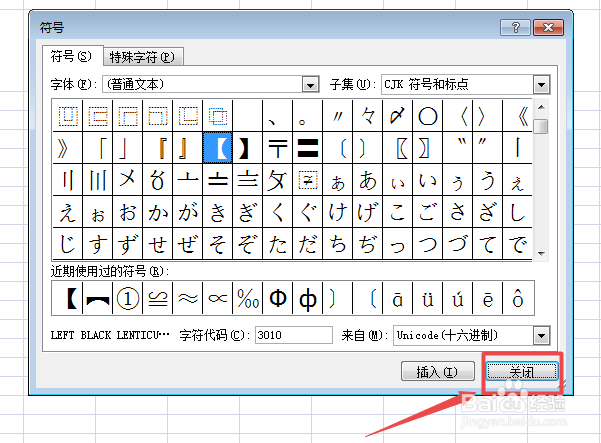Select the 《 left double angle bracket
Screen dimensions: 601x443
[x=518, y=116]
